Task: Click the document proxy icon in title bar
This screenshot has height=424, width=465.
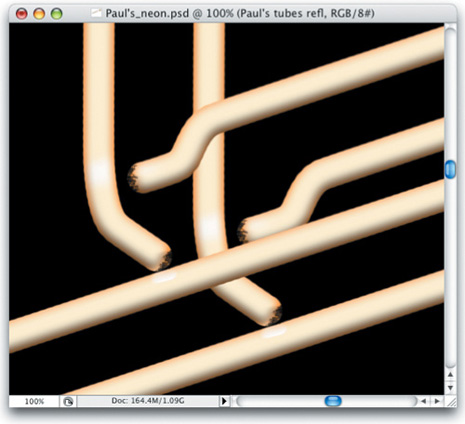Action: click(x=97, y=13)
